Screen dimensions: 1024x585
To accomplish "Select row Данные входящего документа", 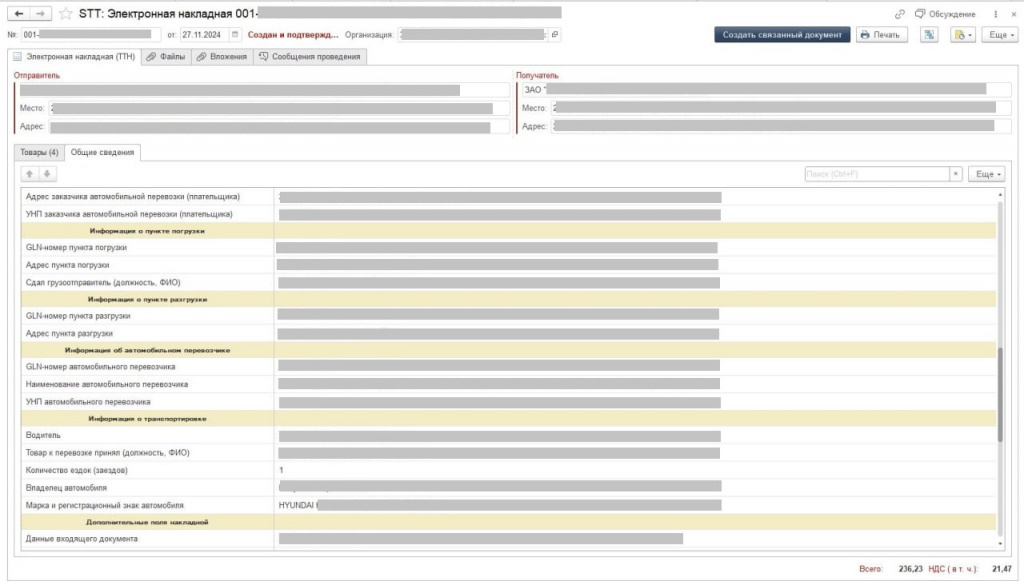I will tap(508, 539).
